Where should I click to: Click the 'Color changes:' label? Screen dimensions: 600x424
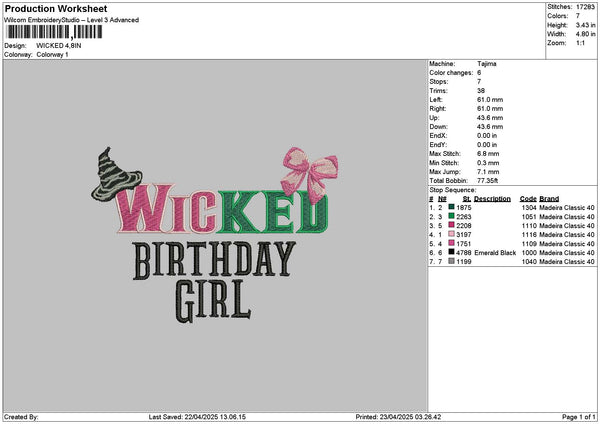(x=451, y=73)
